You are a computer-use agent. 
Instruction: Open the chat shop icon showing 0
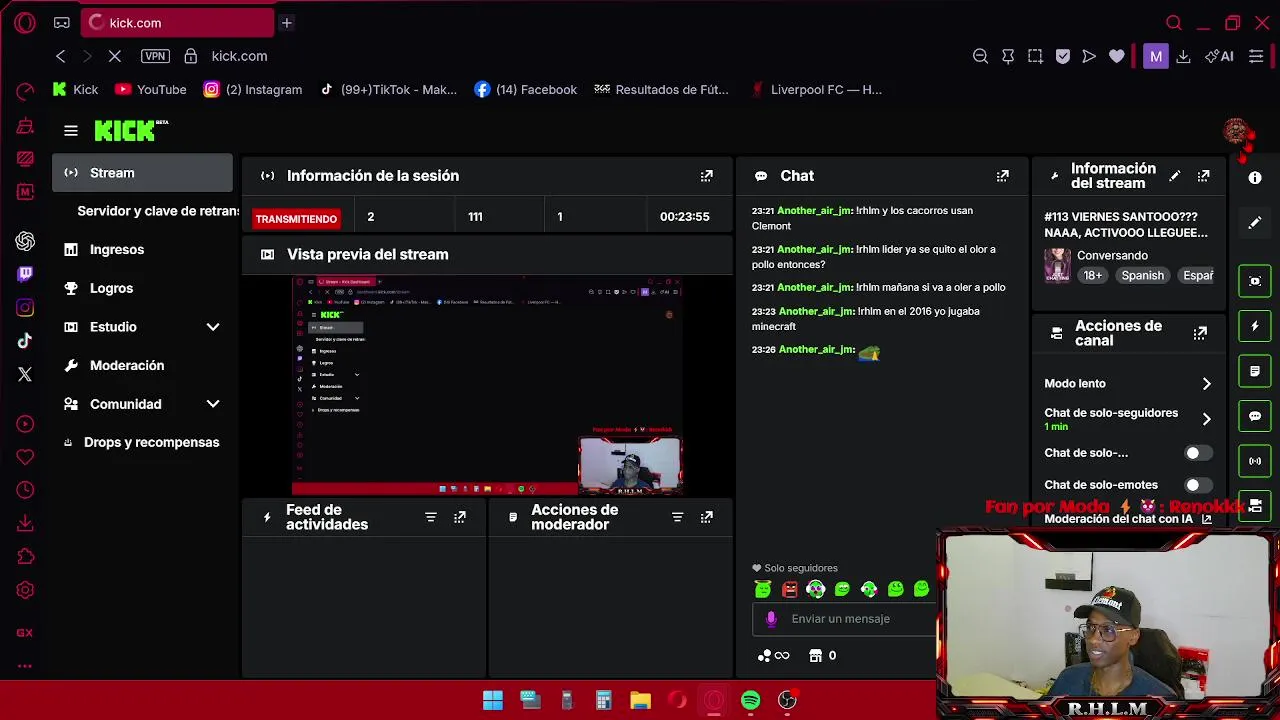(822, 656)
